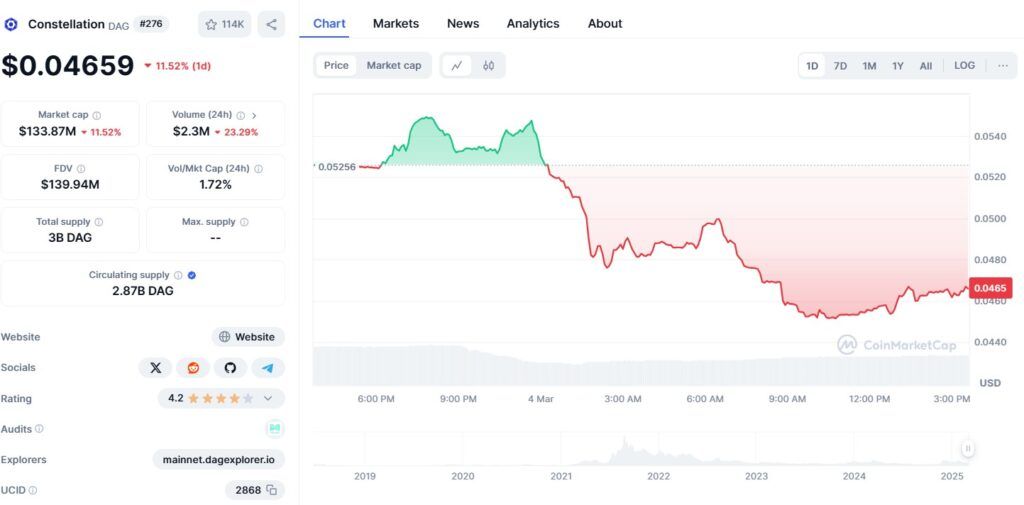This screenshot has width=1024, height=505.
Task: Click the $0.04659 price heading
Action: coord(67,65)
